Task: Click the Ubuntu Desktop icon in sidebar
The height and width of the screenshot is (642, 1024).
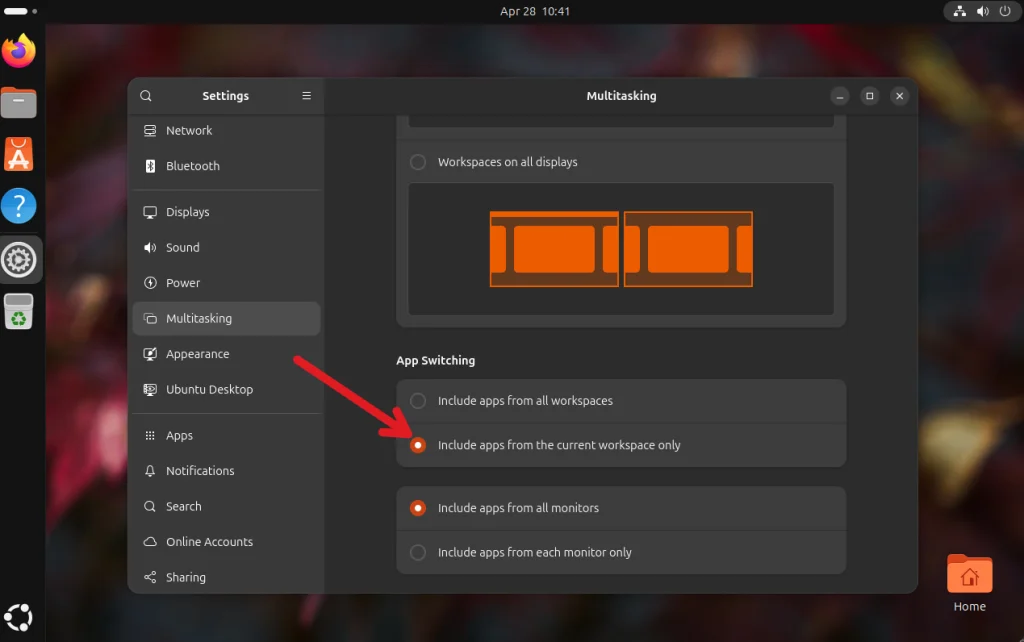Action: coord(150,389)
